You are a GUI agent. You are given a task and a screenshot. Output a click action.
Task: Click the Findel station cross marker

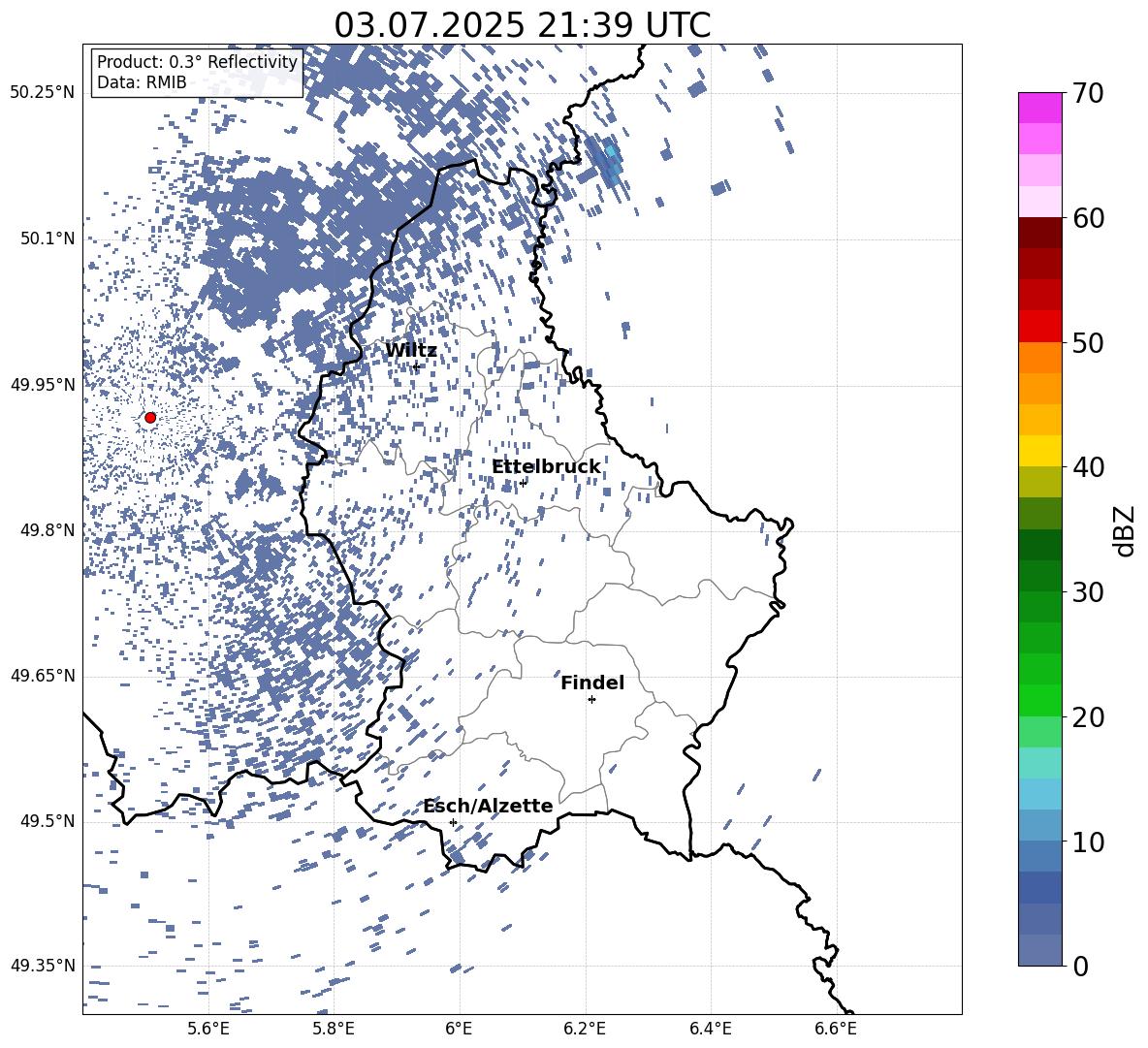[591, 700]
